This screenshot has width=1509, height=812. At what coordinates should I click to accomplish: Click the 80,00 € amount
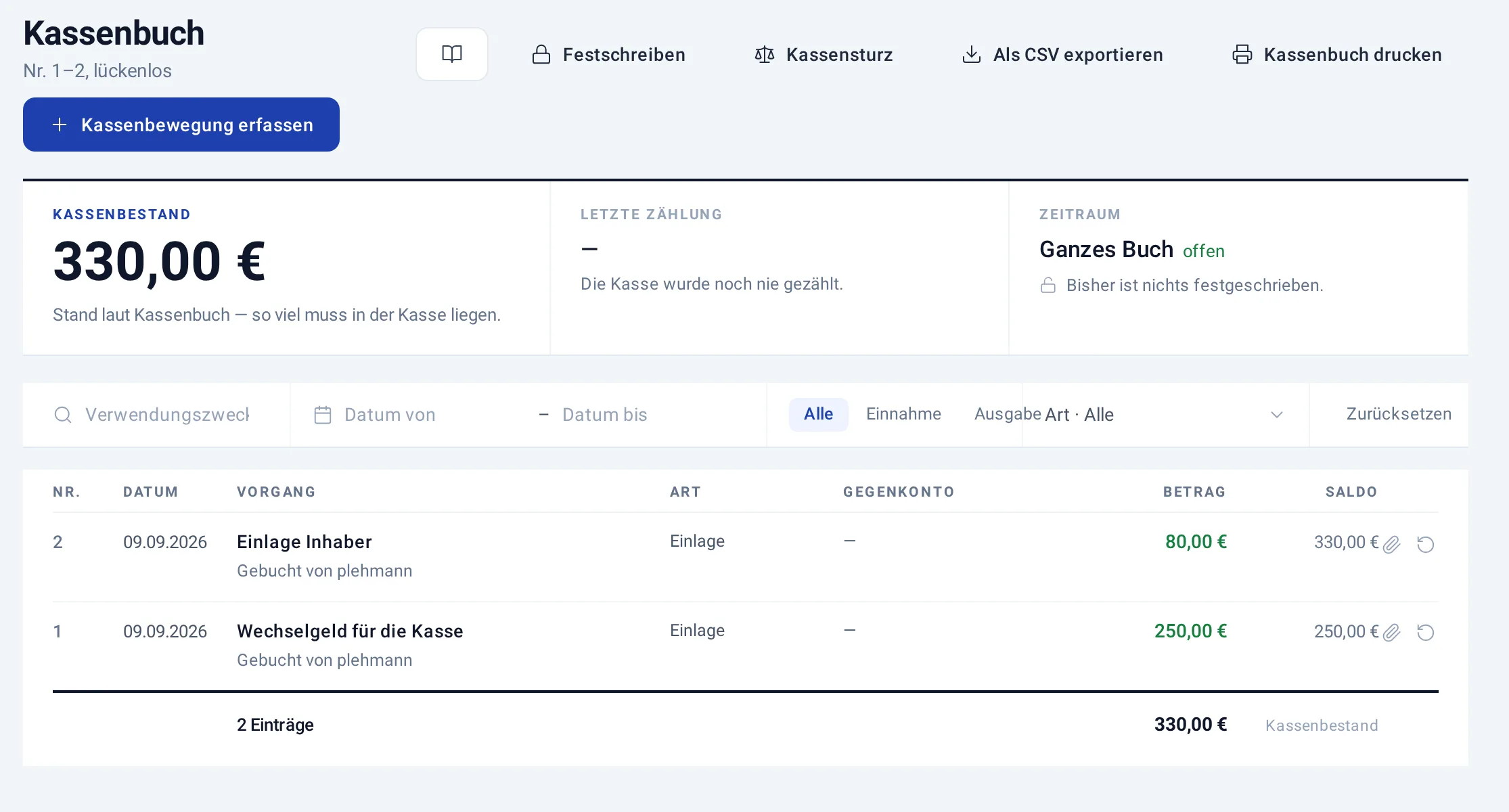(1196, 542)
